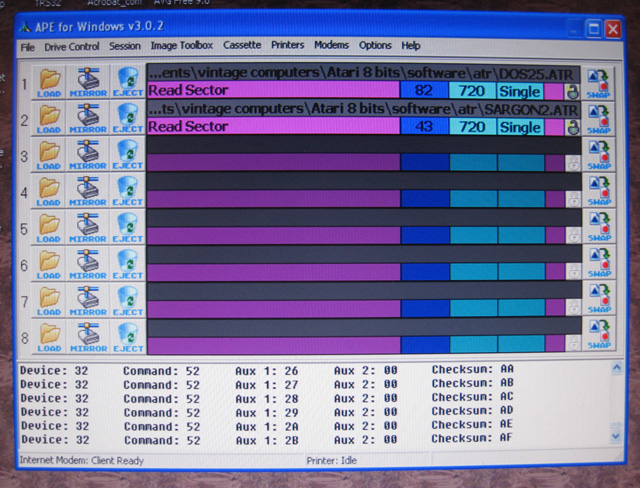Open the File menu

pos(27,47)
